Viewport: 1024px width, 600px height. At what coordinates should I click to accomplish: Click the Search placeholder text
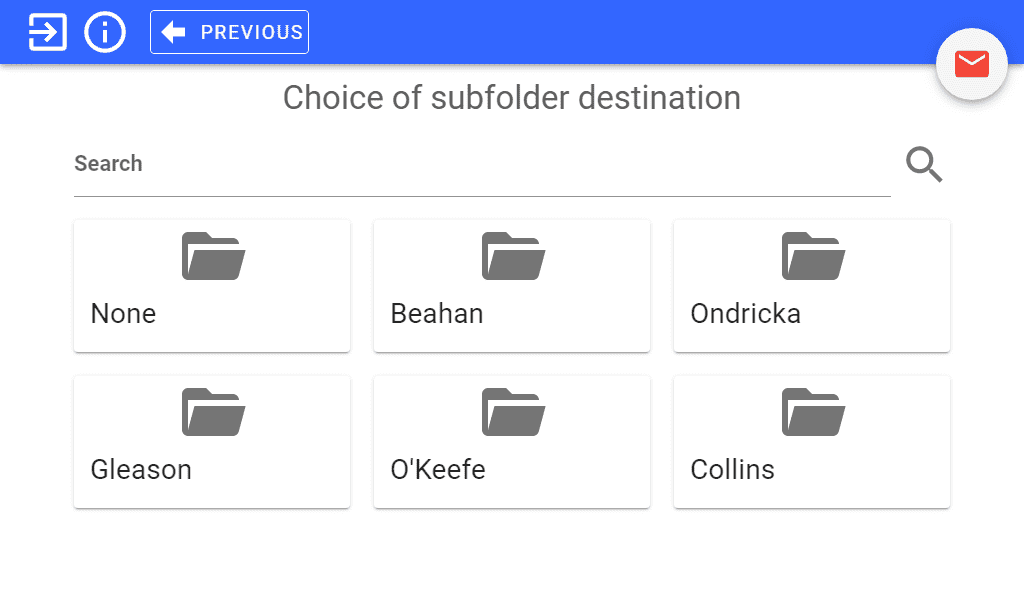(x=108, y=164)
